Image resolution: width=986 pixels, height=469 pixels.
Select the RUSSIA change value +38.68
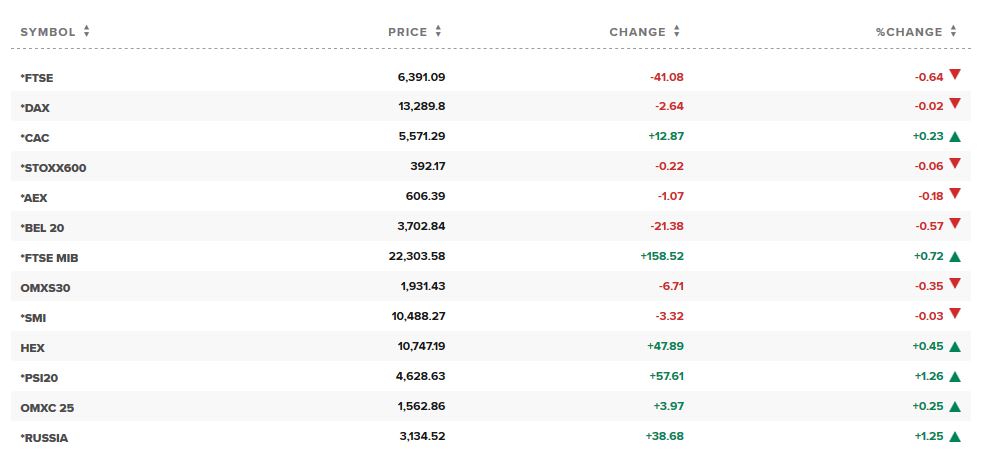pos(665,436)
